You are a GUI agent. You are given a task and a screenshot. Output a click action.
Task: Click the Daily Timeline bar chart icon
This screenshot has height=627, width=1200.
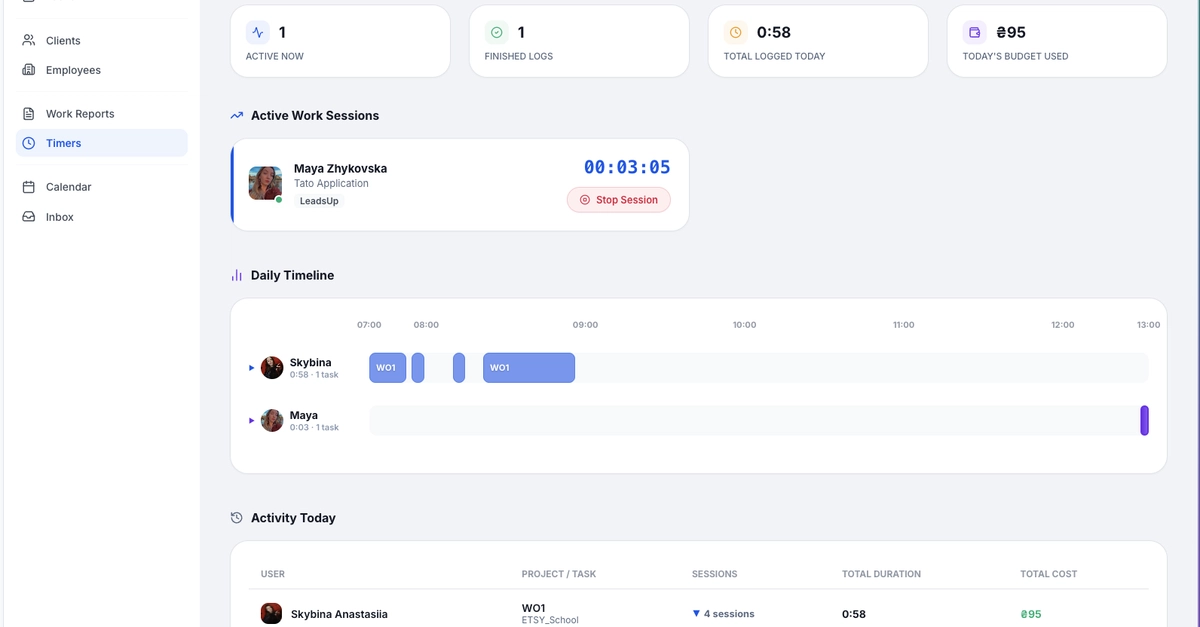237,275
